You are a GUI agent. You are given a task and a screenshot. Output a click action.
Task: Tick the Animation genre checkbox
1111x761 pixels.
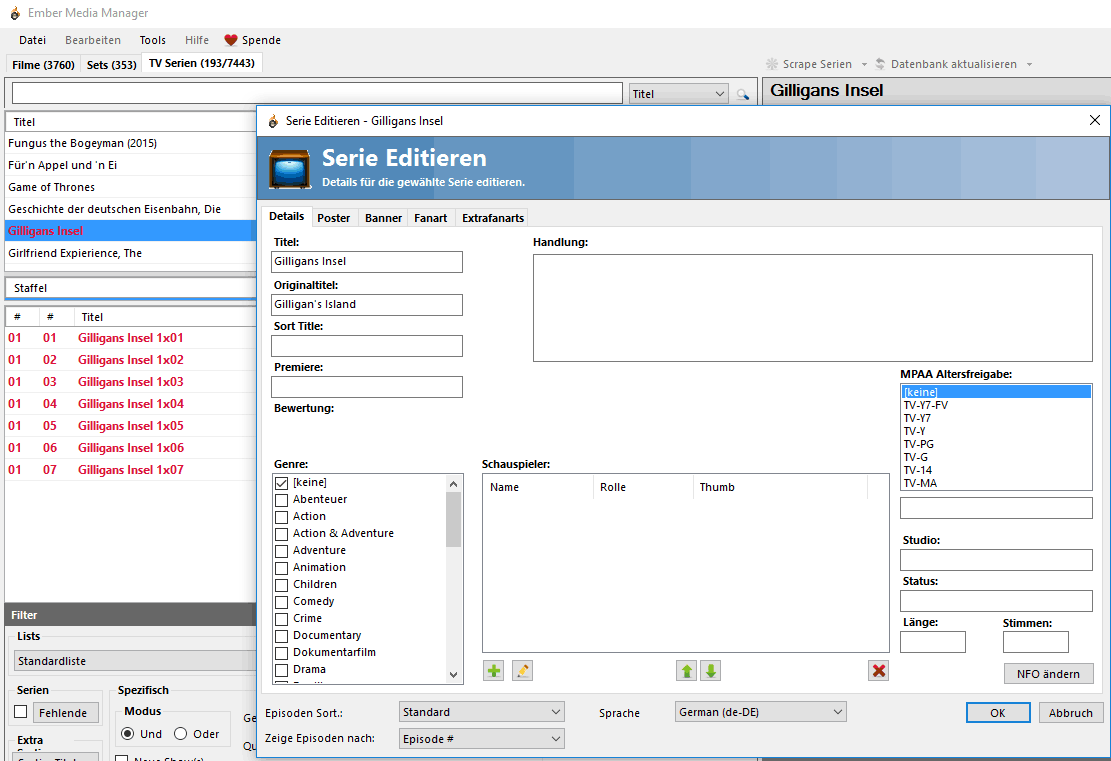point(281,568)
